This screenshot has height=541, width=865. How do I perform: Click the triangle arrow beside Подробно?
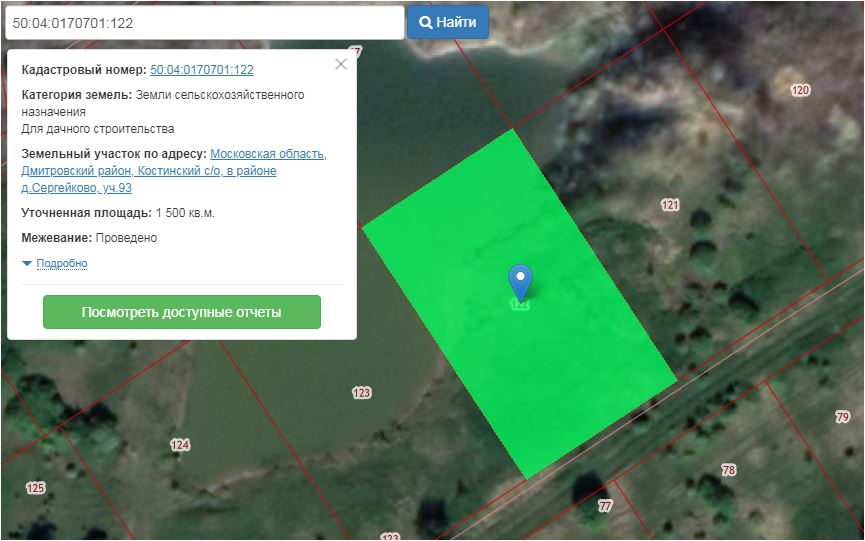pyautogui.click(x=27, y=264)
